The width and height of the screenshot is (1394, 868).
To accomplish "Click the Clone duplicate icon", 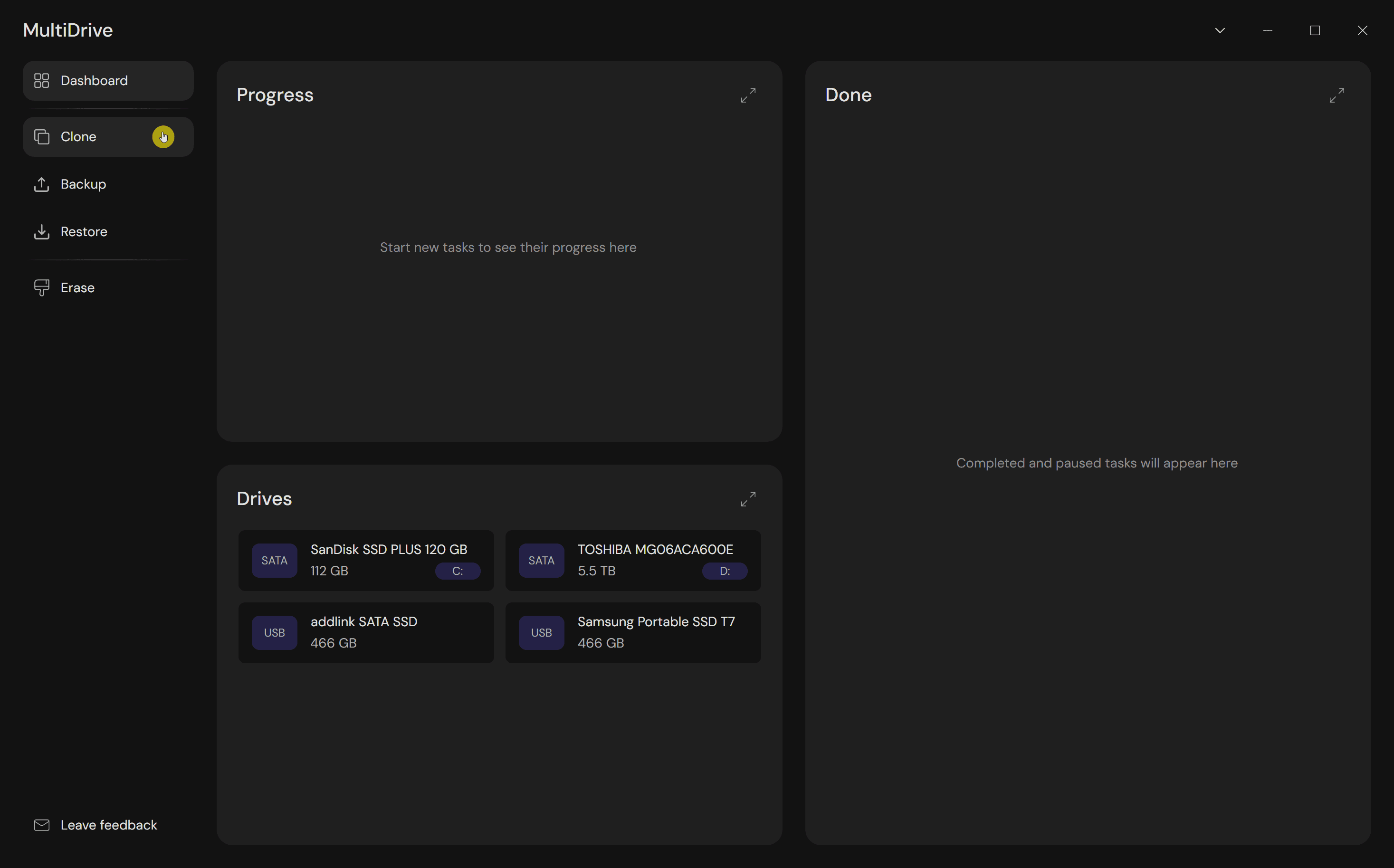I will (41, 137).
